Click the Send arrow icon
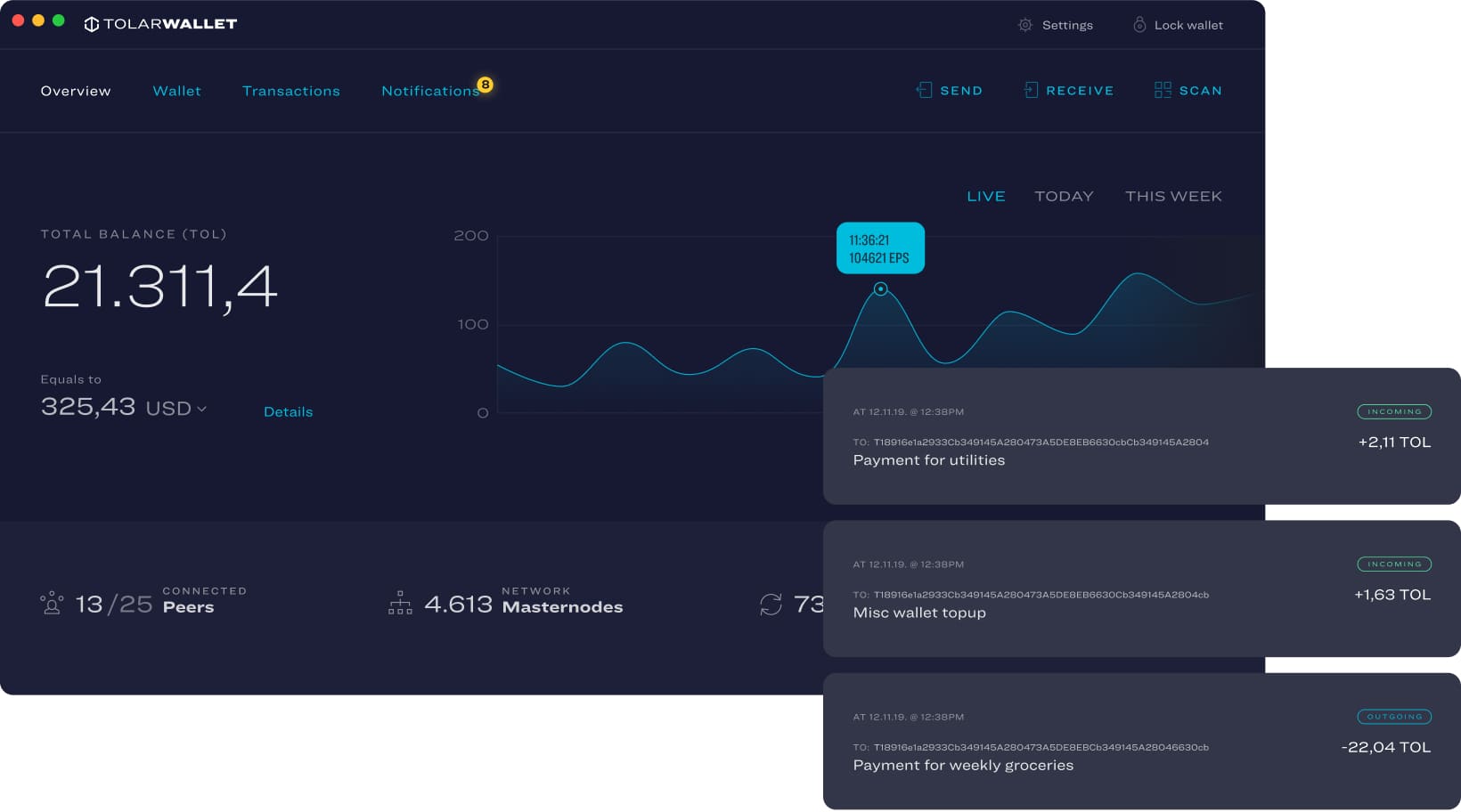 924,90
